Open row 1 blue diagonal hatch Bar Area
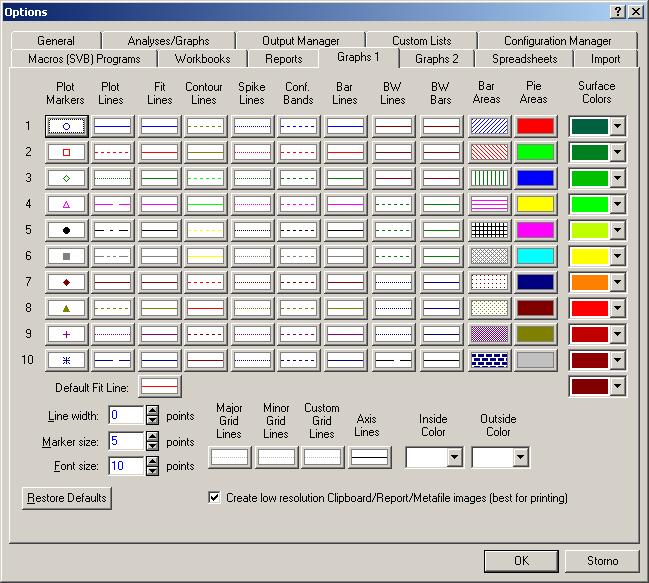 pos(489,126)
